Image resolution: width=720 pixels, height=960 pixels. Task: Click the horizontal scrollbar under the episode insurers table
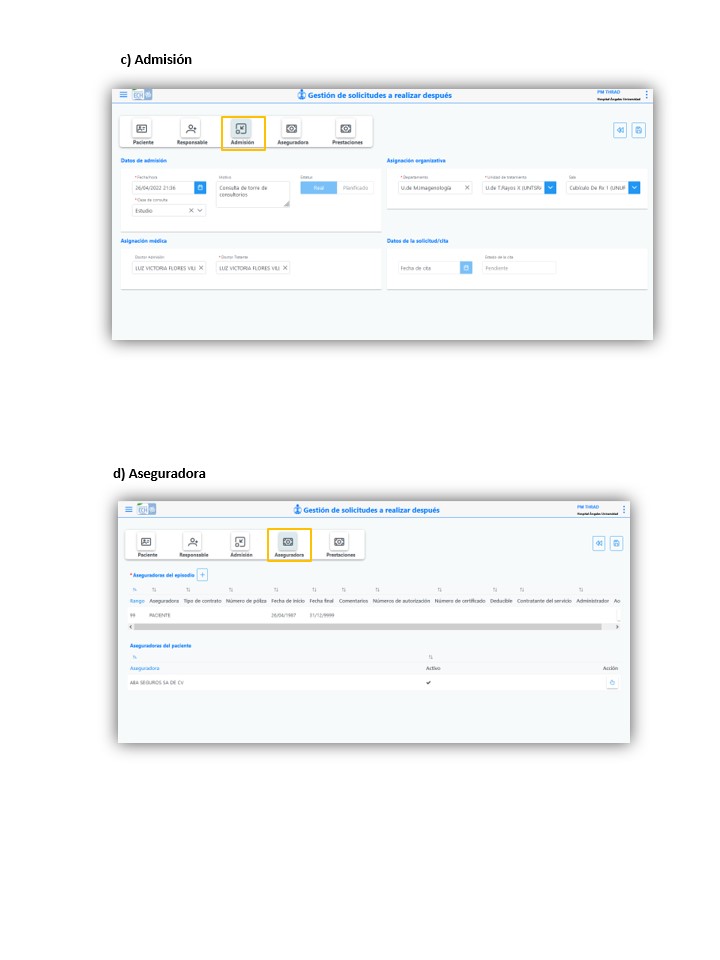[x=370, y=627]
